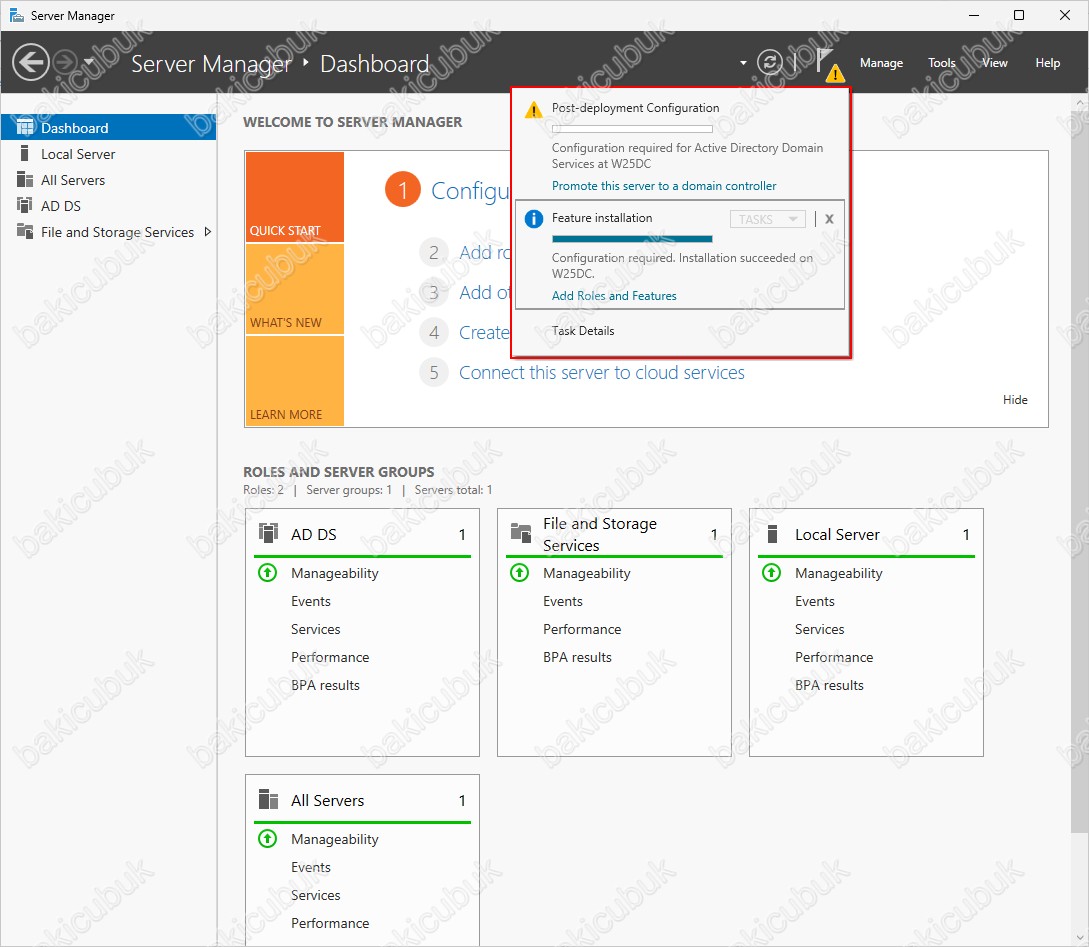Open Services in the Local Server tile
Viewport: 1089px width, 947px height.
820,628
